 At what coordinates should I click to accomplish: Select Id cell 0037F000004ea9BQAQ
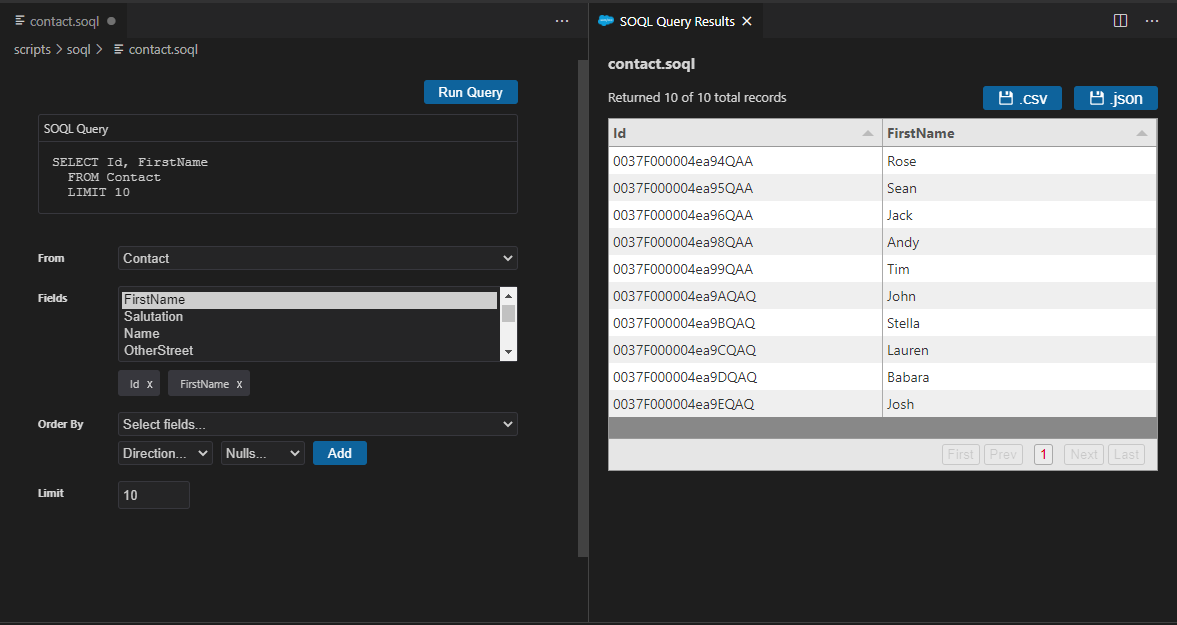745,323
